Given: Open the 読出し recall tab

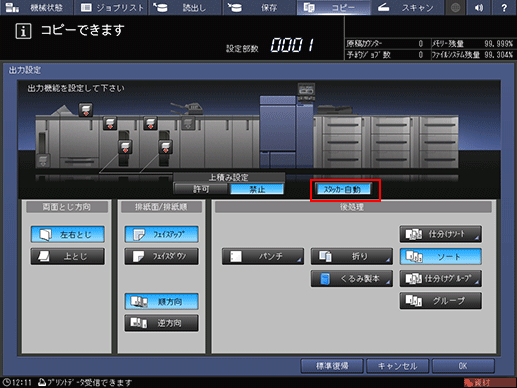Looking at the screenshot, I should [185, 7].
